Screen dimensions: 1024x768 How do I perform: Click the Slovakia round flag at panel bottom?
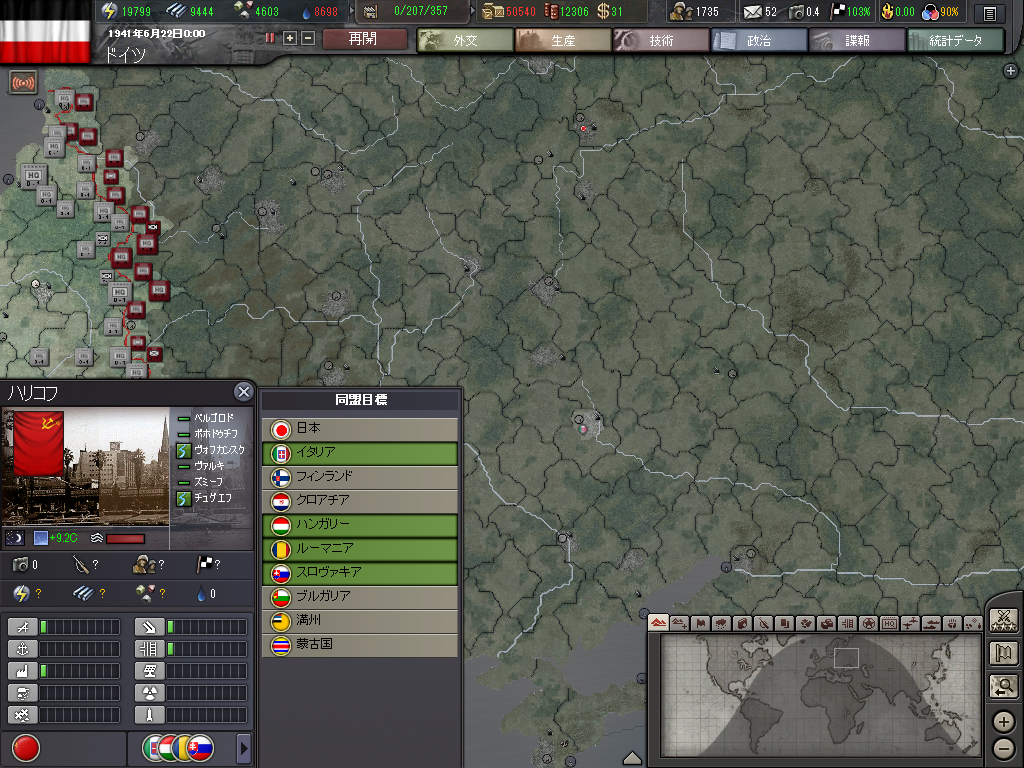point(200,748)
